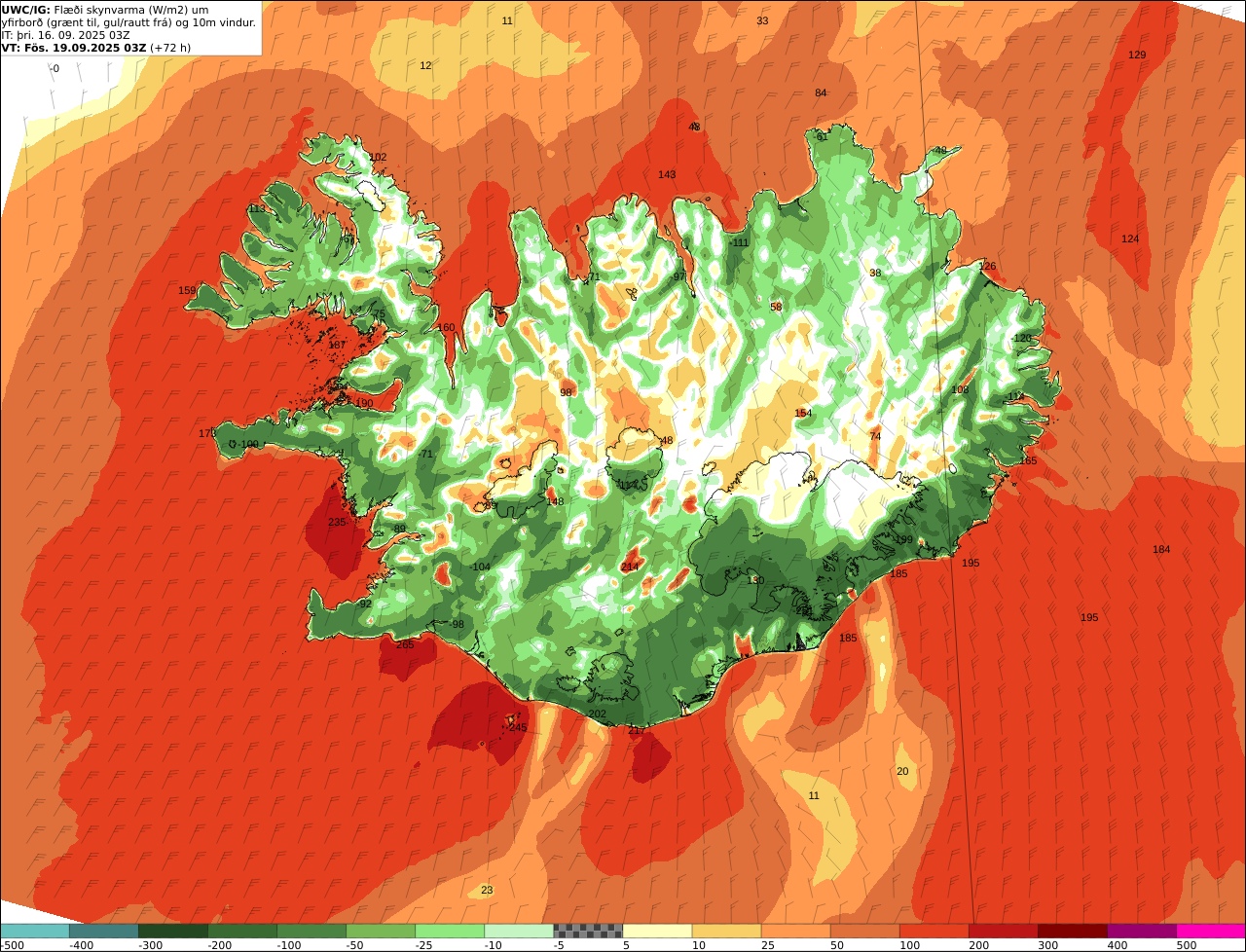Click the '165' value off the east coast

coord(1028,461)
